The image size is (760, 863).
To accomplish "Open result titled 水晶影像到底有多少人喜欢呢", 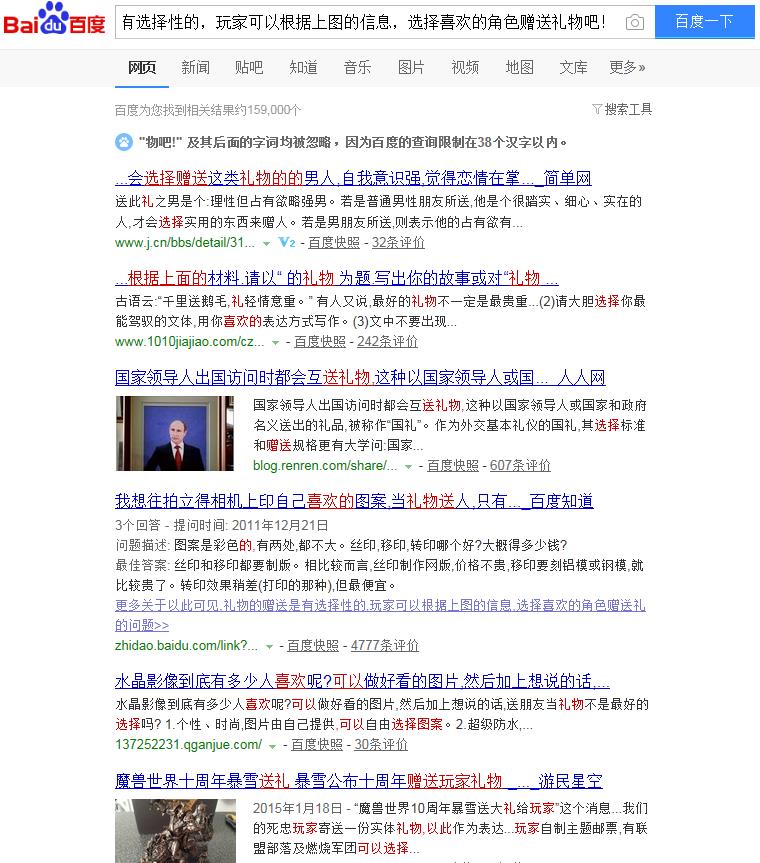I will (x=362, y=681).
